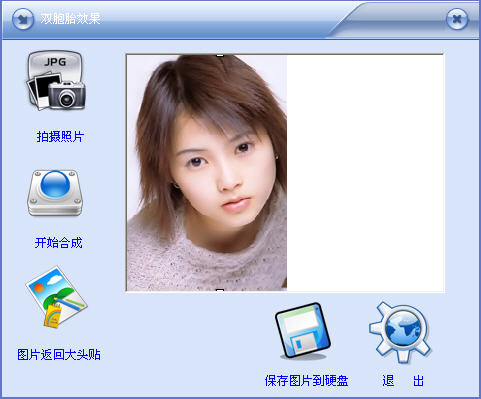
Task: Click the 出 character of exit label
Action: [x=418, y=381]
